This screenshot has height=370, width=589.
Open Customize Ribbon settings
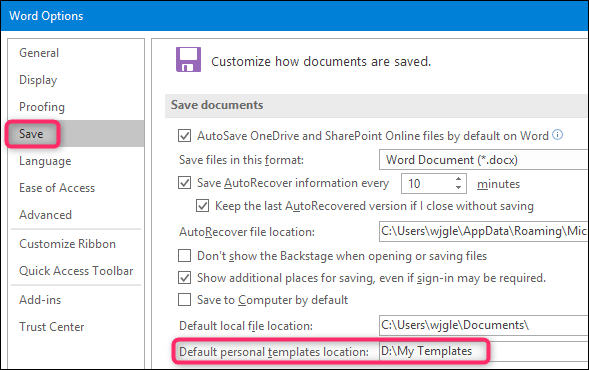click(68, 244)
